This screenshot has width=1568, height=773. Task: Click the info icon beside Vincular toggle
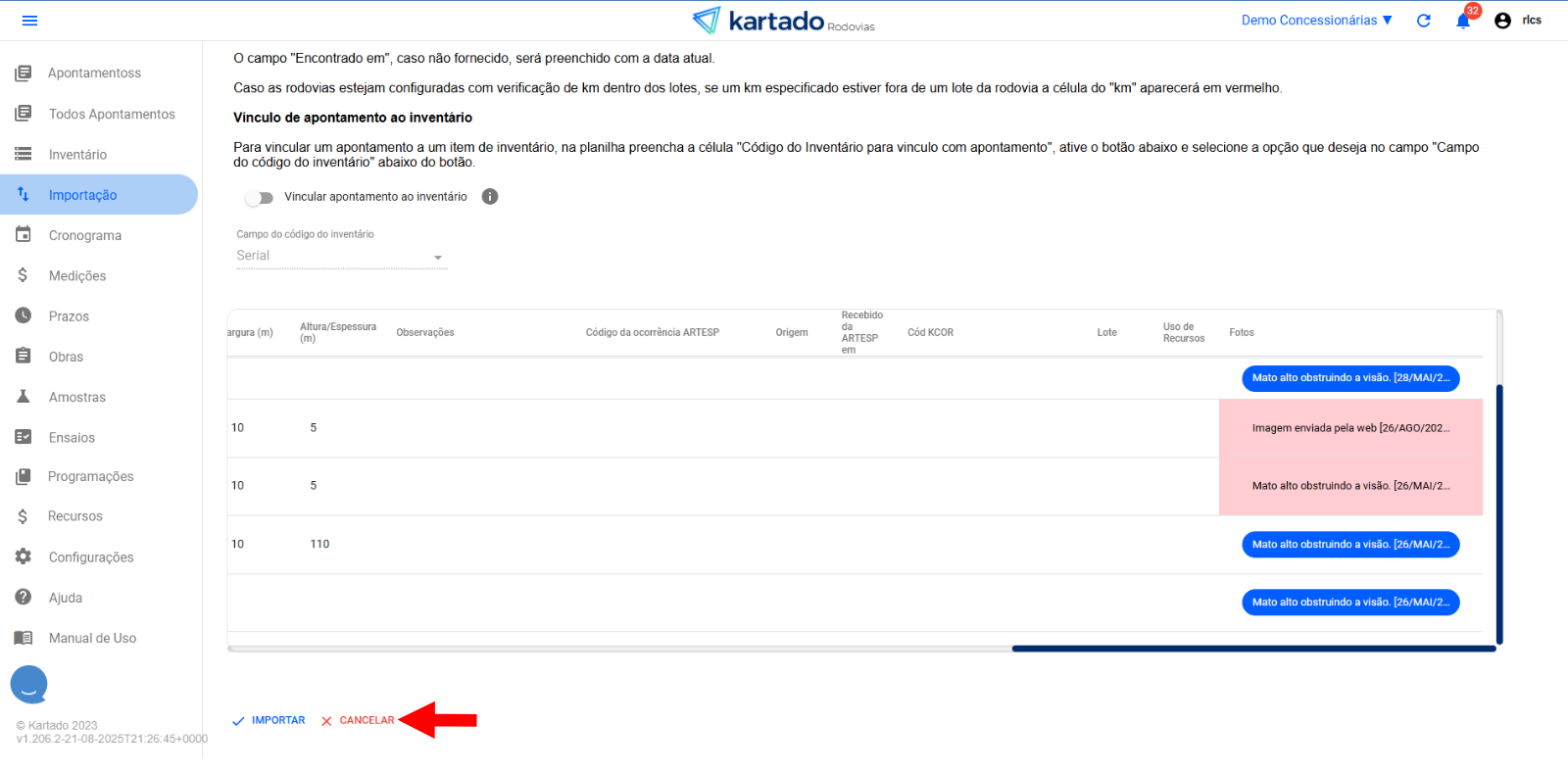pos(490,197)
